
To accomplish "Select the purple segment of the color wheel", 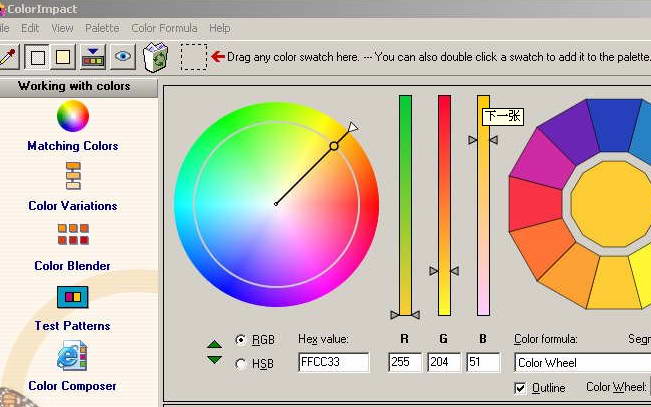I will [x=569, y=132].
